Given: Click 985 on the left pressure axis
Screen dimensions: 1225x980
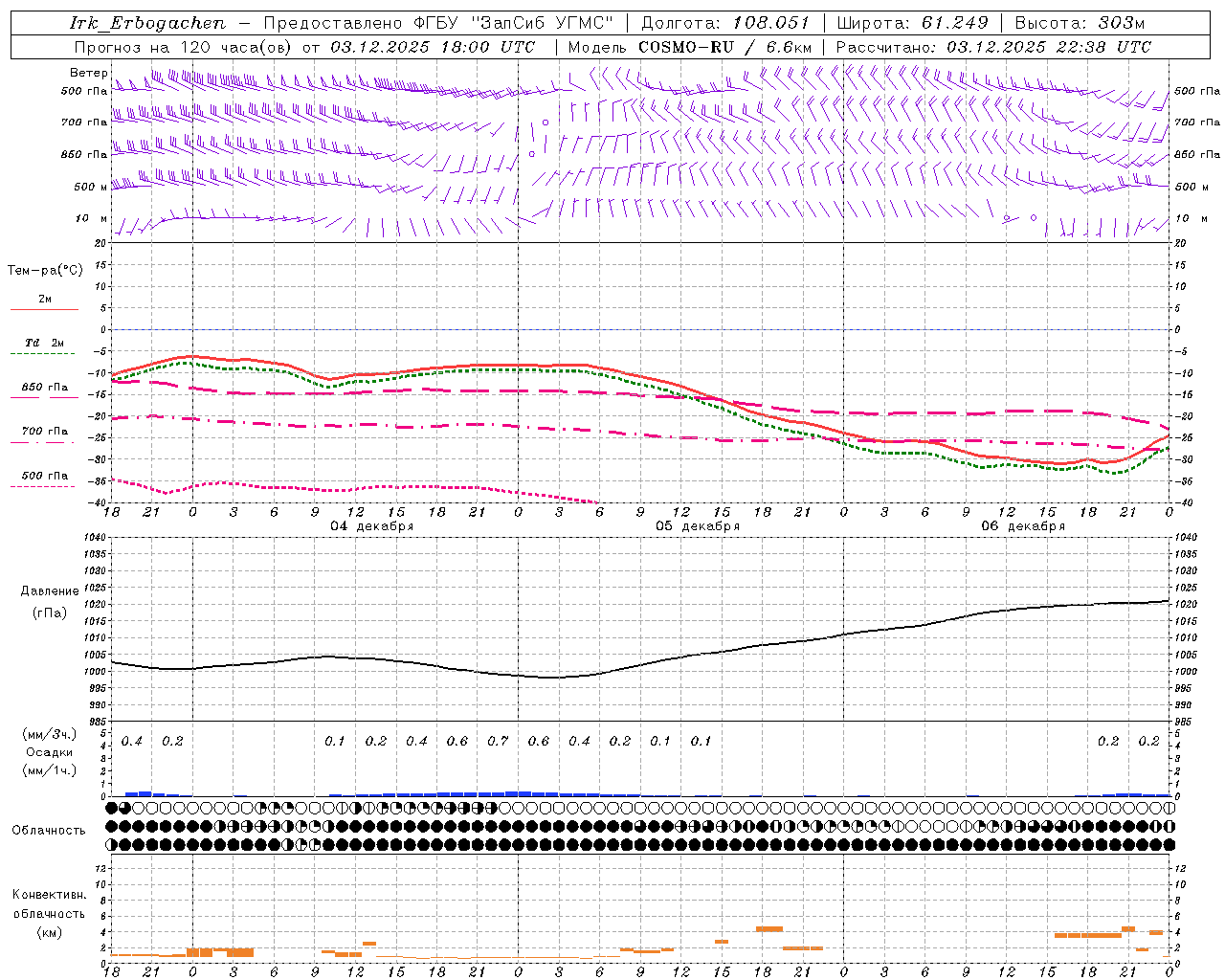Looking at the screenshot, I should 99,722.
